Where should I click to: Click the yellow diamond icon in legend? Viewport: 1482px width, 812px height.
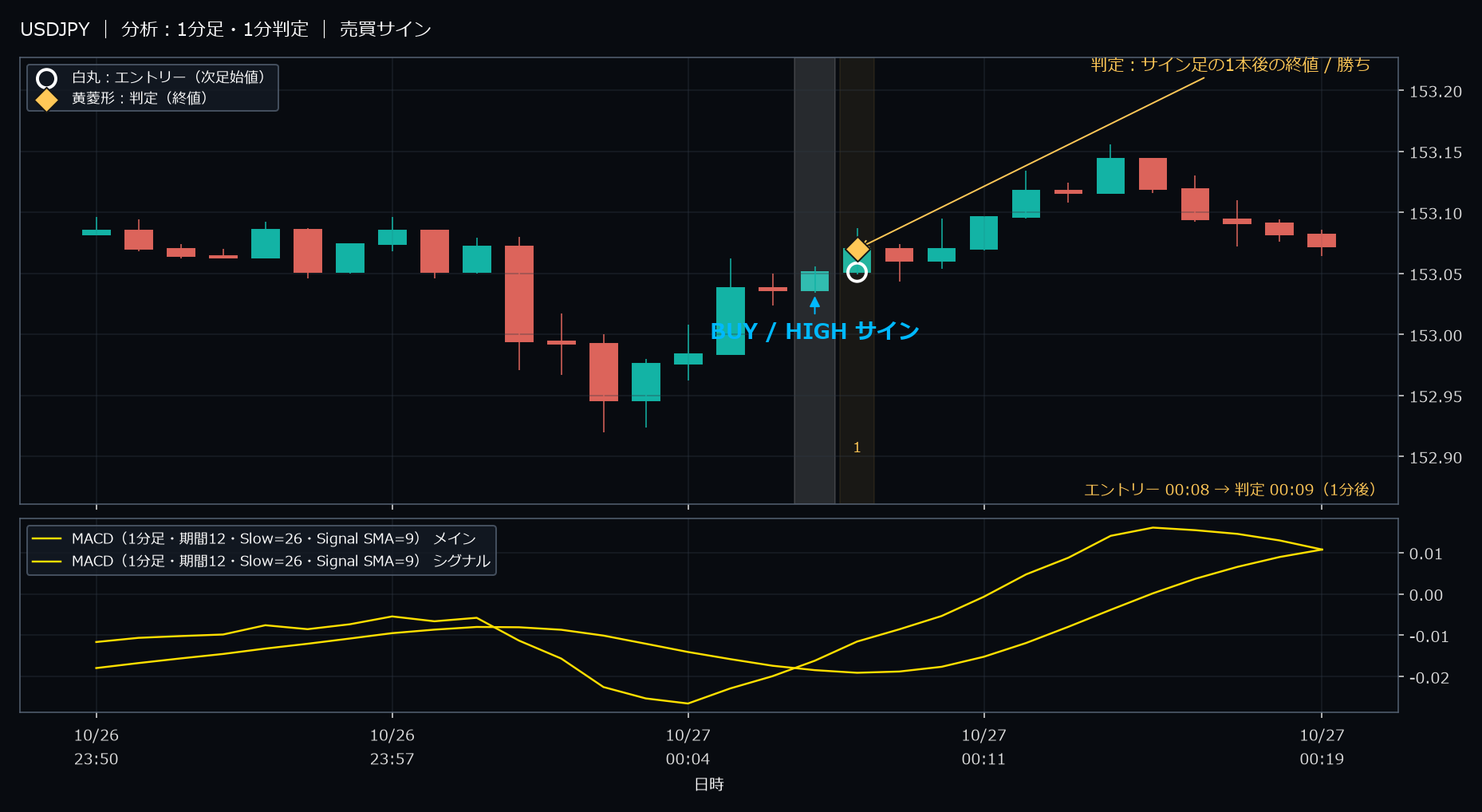point(47,100)
